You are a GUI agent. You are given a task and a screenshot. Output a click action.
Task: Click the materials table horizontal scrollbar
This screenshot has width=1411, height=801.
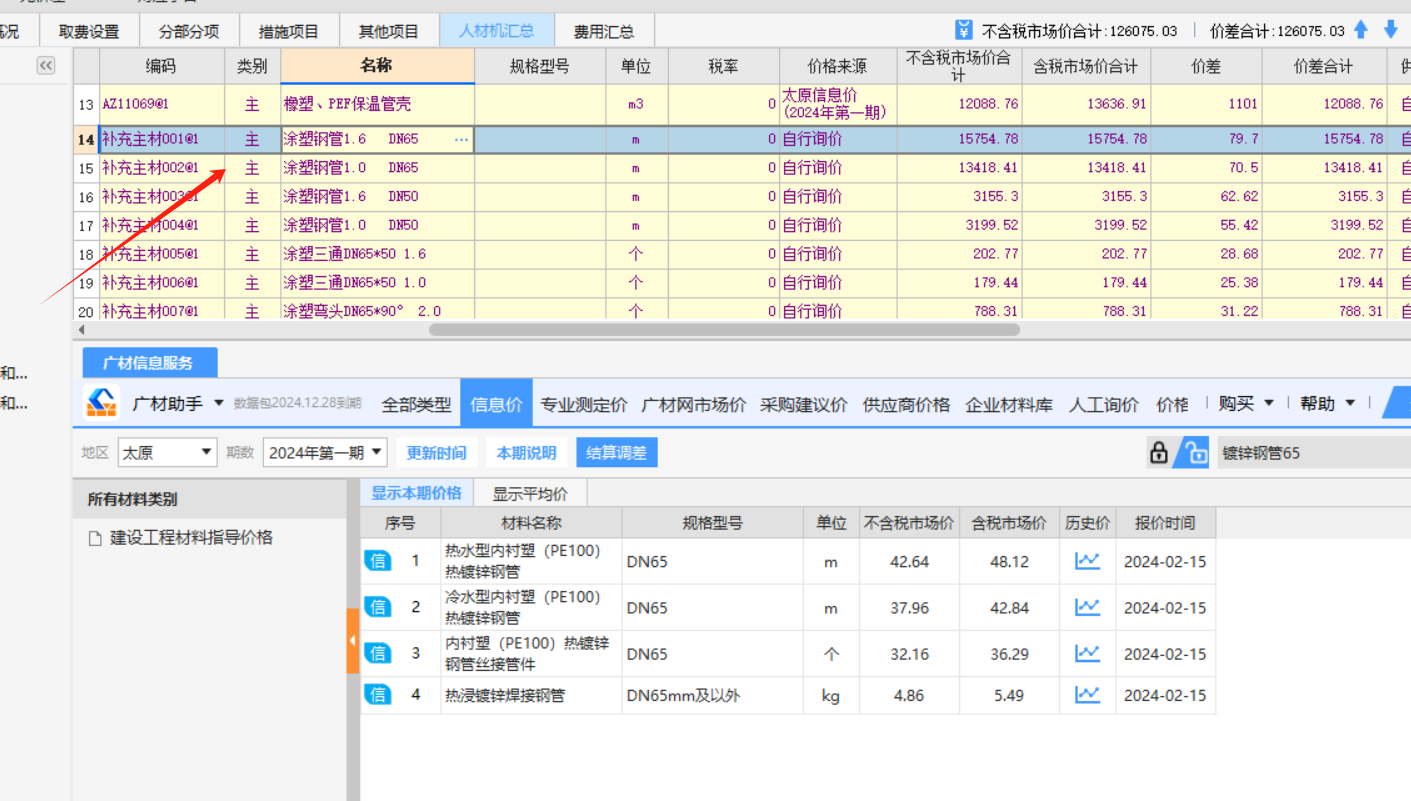pyautogui.click(x=724, y=329)
